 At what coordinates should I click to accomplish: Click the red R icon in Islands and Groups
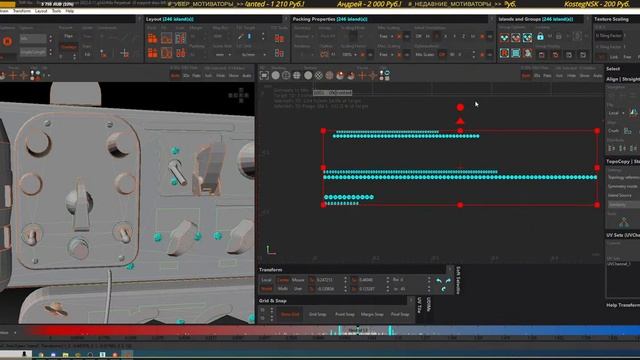(504, 53)
